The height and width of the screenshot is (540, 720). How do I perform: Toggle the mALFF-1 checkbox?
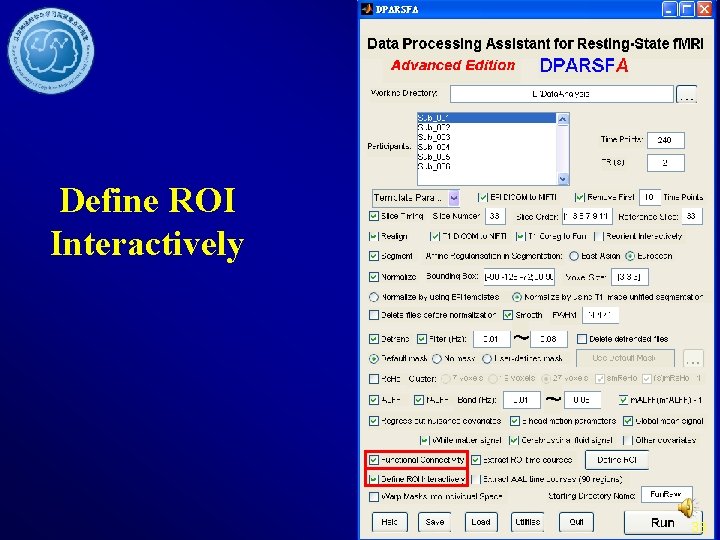coord(623,400)
